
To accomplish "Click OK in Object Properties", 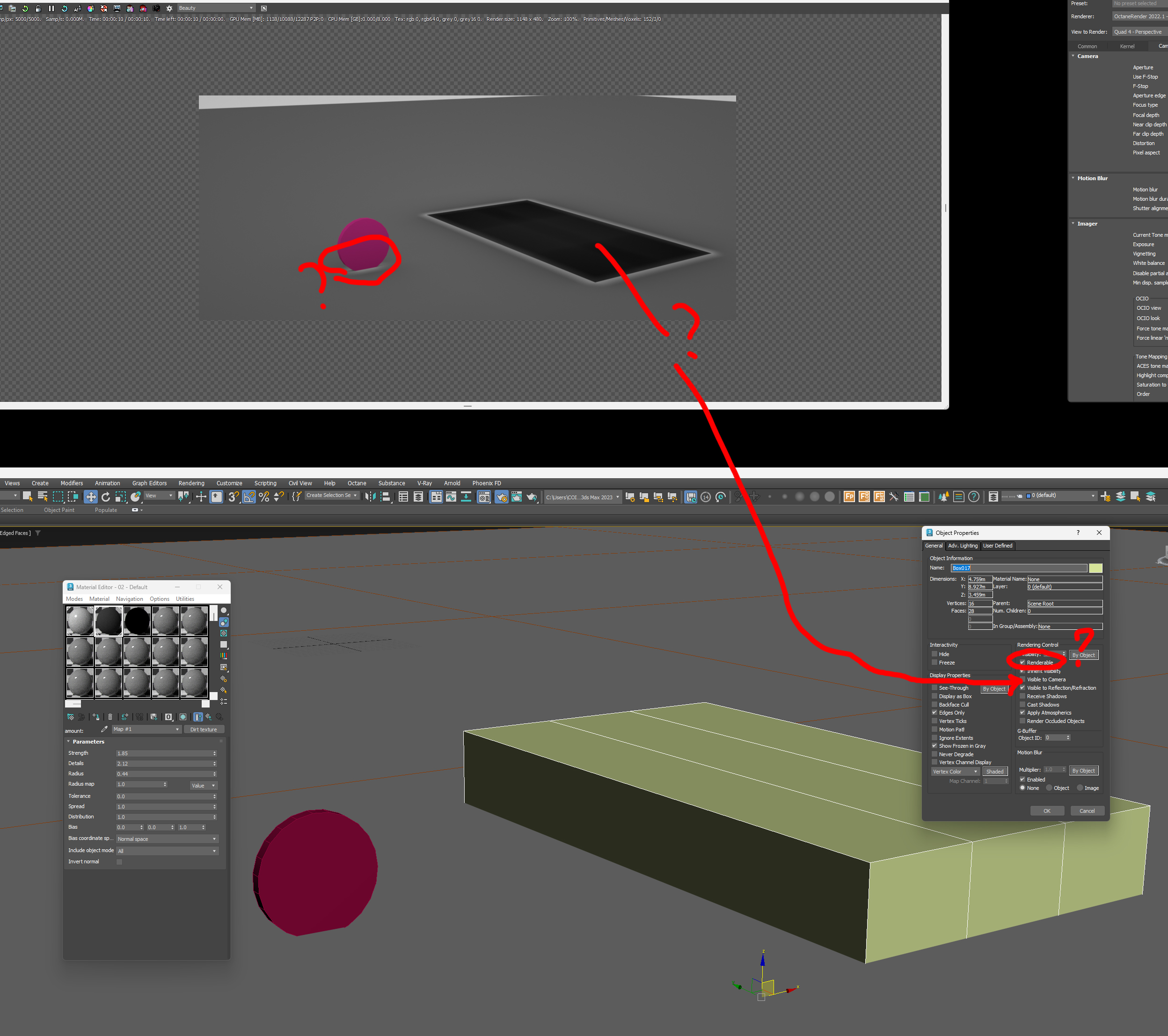I will pyautogui.click(x=1046, y=811).
